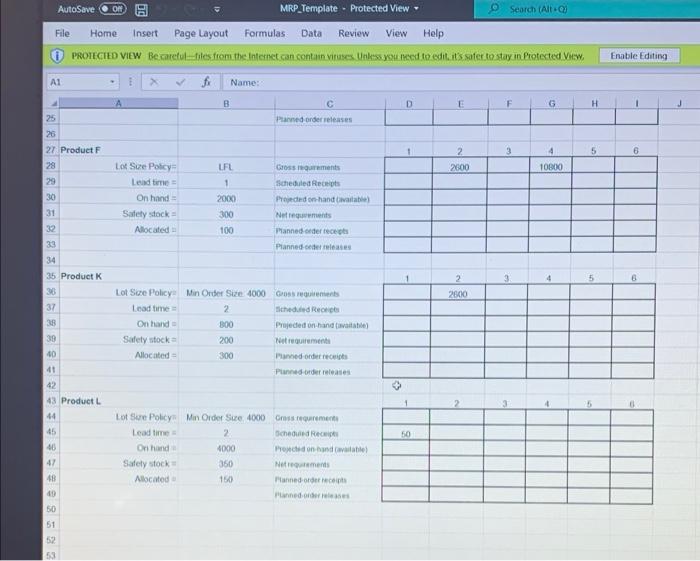700x561 pixels.
Task: Click the Enable Editing button
Action: pos(639,56)
